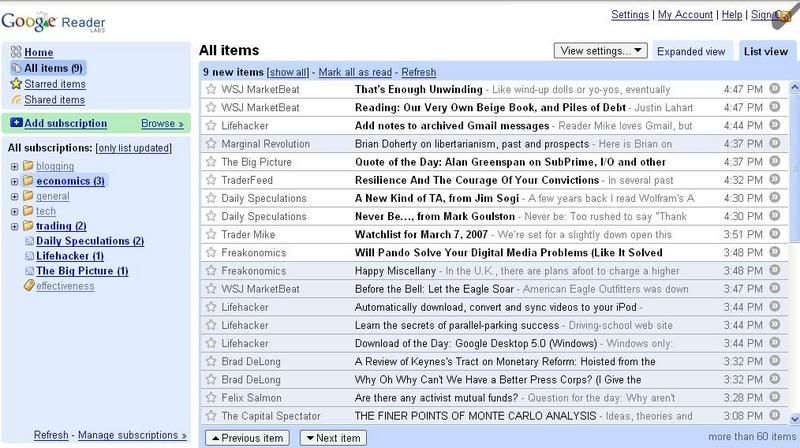Expand the general folder
Viewport: 800px width, 448px height.
(x=14, y=196)
